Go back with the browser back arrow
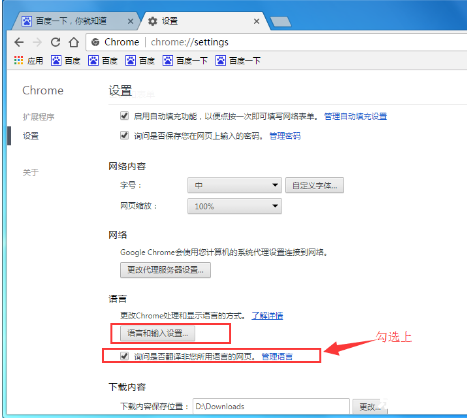 19,42
